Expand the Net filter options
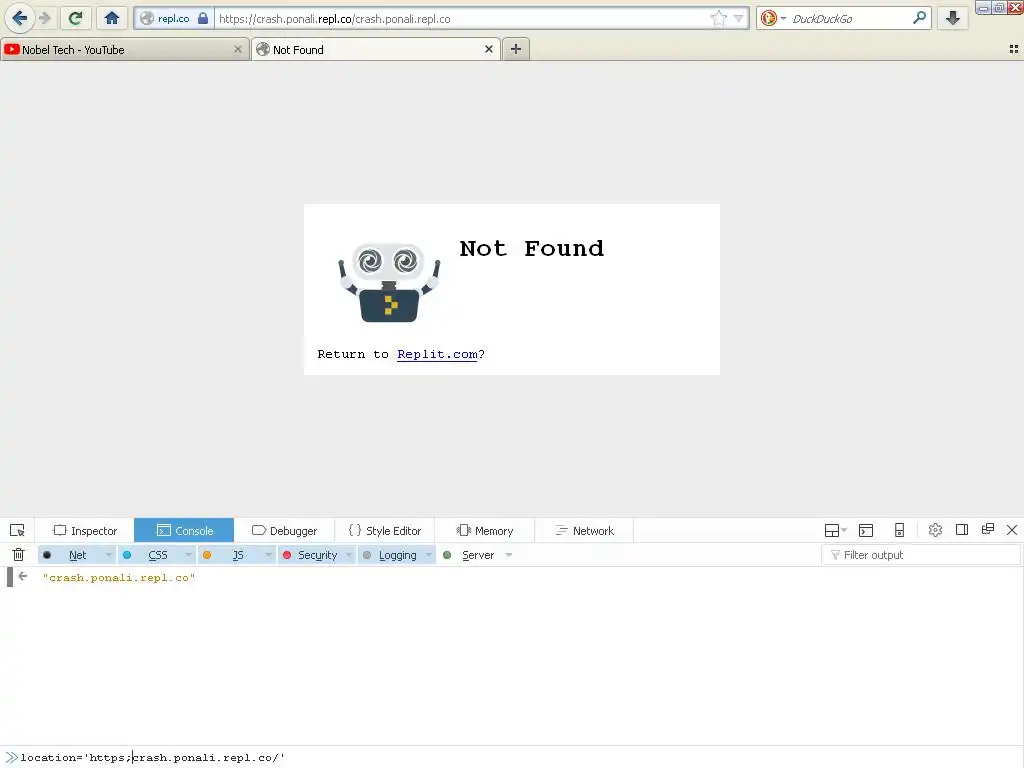The image size is (1024, 768). click(108, 555)
